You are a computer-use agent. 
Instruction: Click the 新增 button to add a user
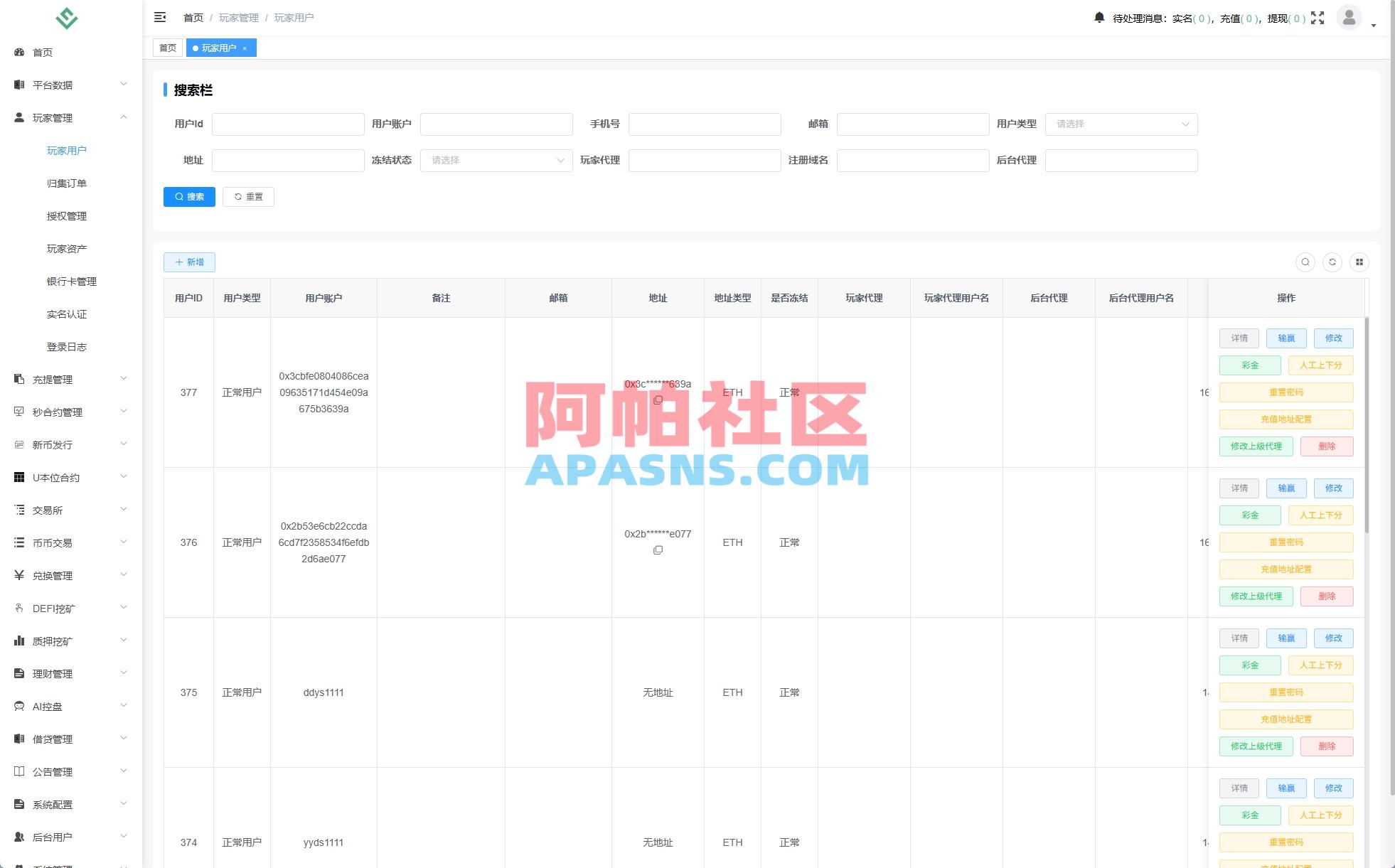click(x=189, y=262)
